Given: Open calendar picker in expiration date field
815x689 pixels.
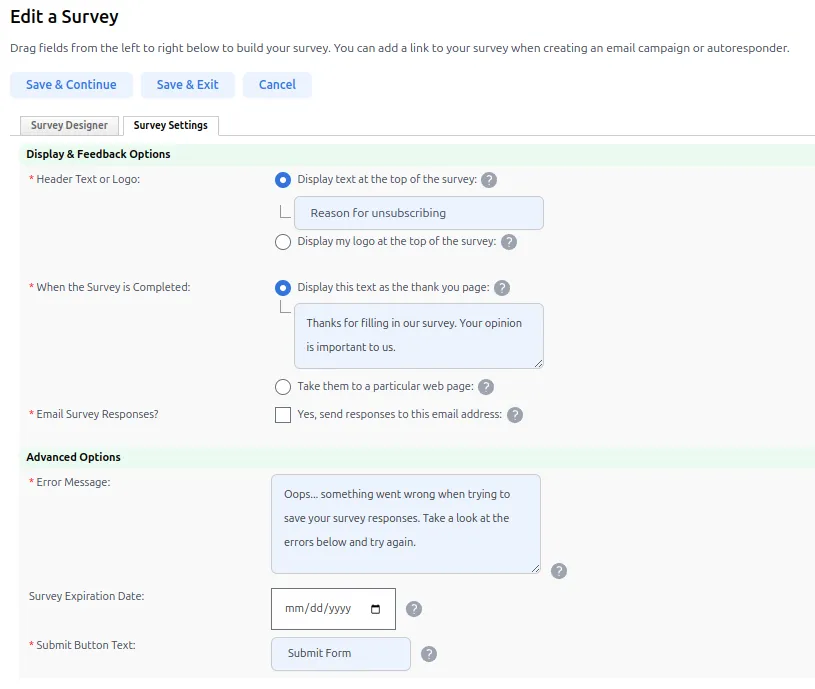Looking at the screenshot, I should 375,609.
